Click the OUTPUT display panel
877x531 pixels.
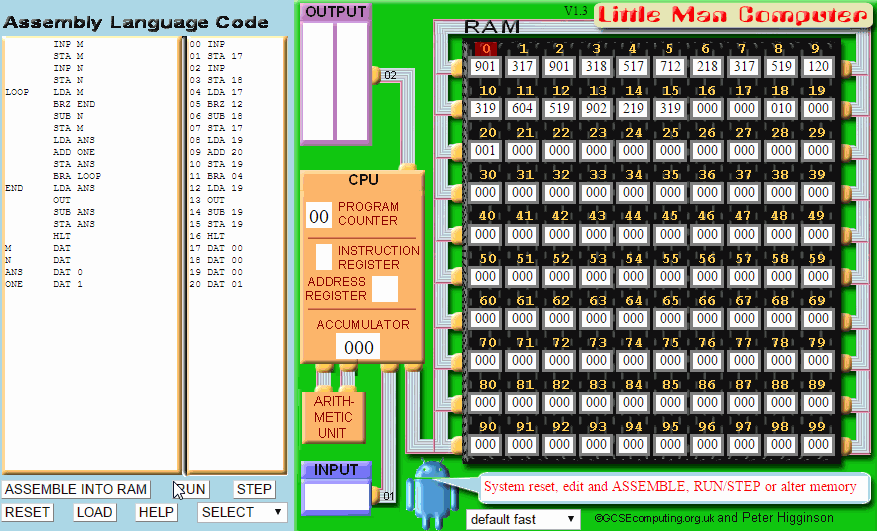click(x=335, y=80)
